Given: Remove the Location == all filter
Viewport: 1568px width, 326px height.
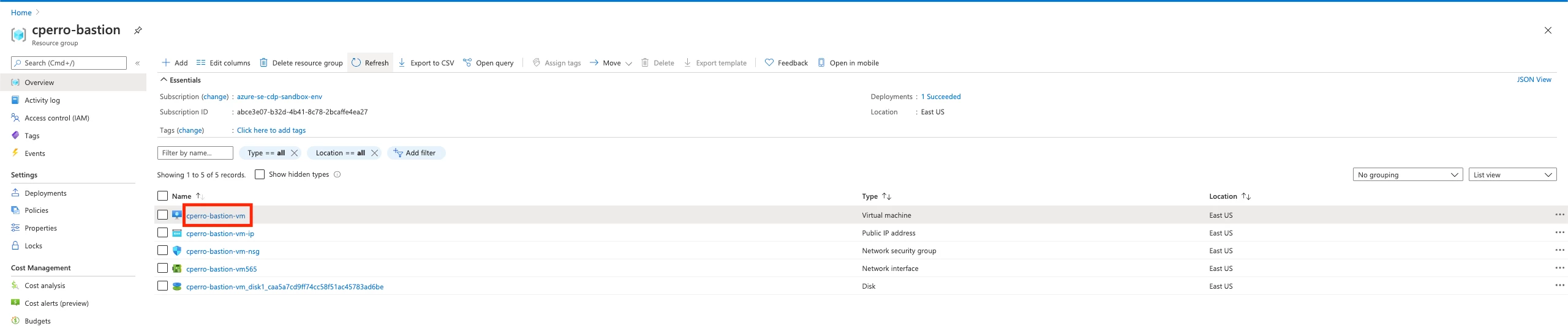Looking at the screenshot, I should pyautogui.click(x=374, y=153).
